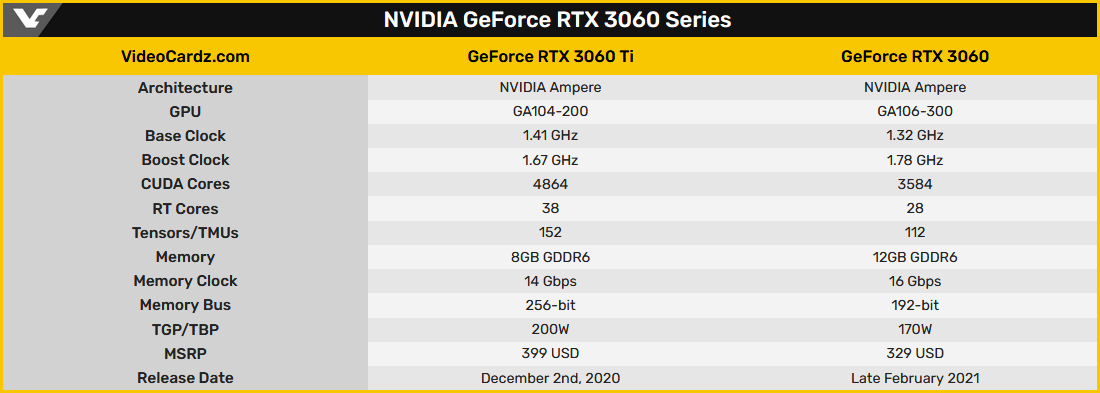Click the 12GB GDDR6 memory cell
This screenshot has width=1100, height=393.
coord(915,257)
